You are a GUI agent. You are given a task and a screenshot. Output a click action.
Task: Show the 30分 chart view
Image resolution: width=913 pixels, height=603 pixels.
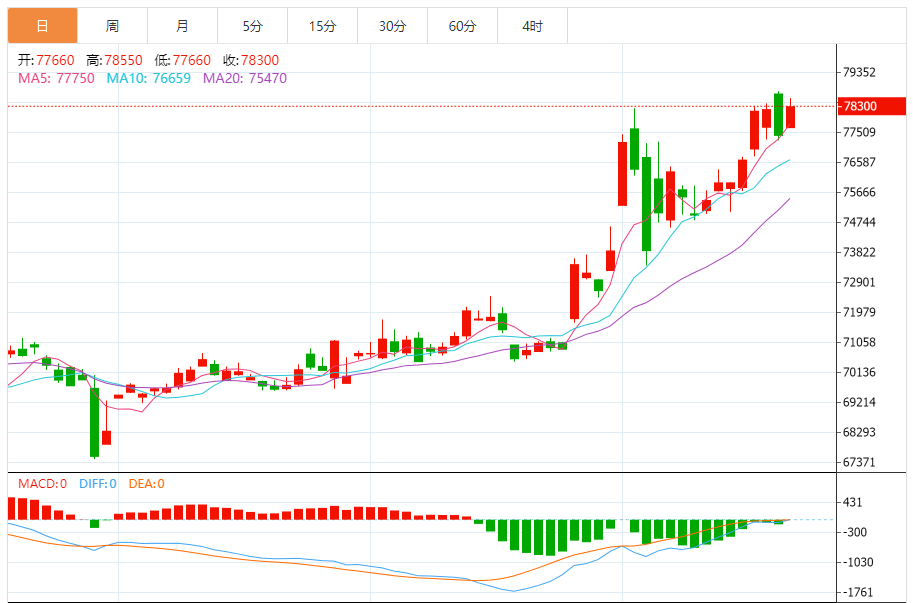click(x=392, y=26)
